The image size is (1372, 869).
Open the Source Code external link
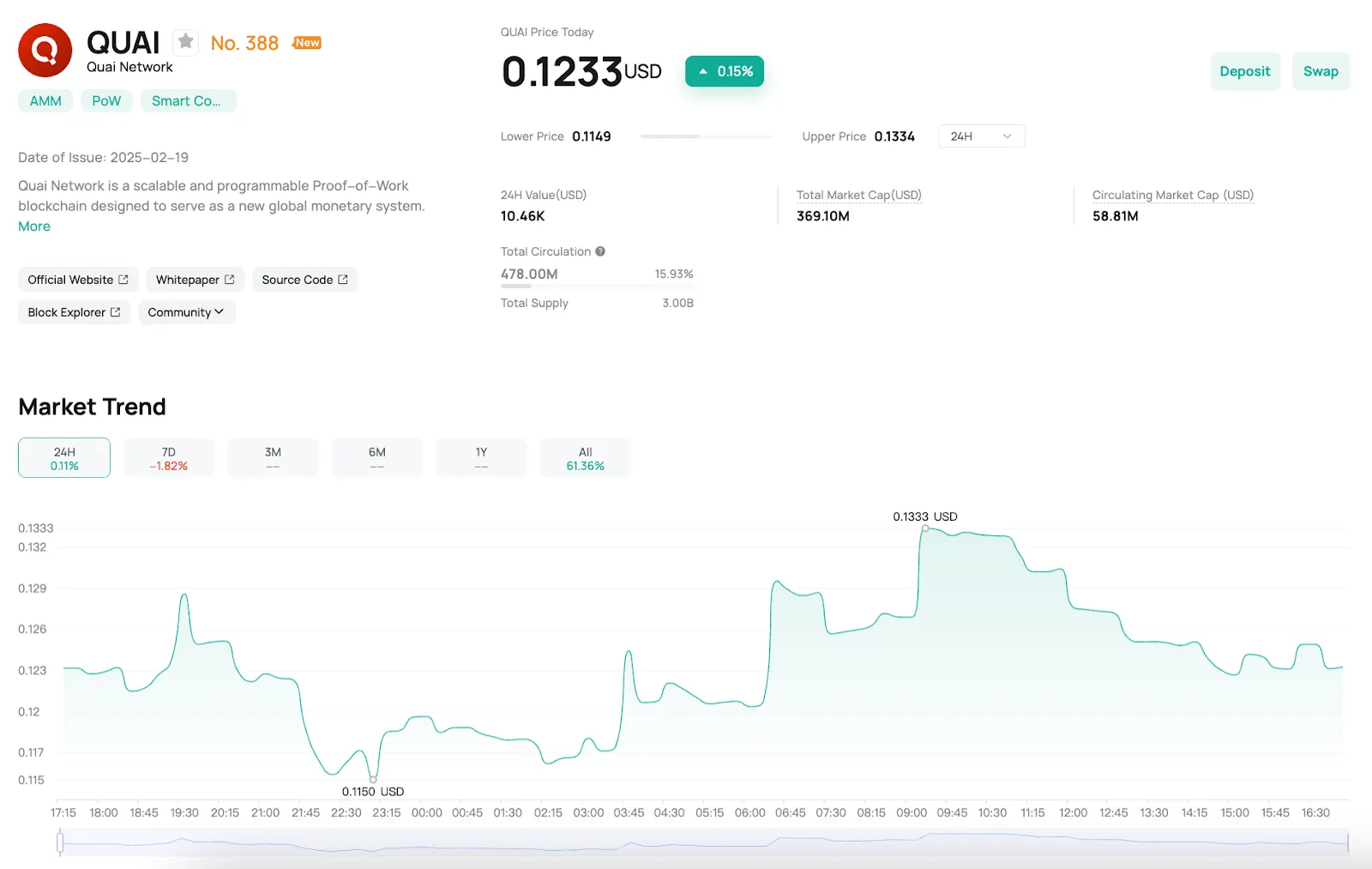click(304, 280)
